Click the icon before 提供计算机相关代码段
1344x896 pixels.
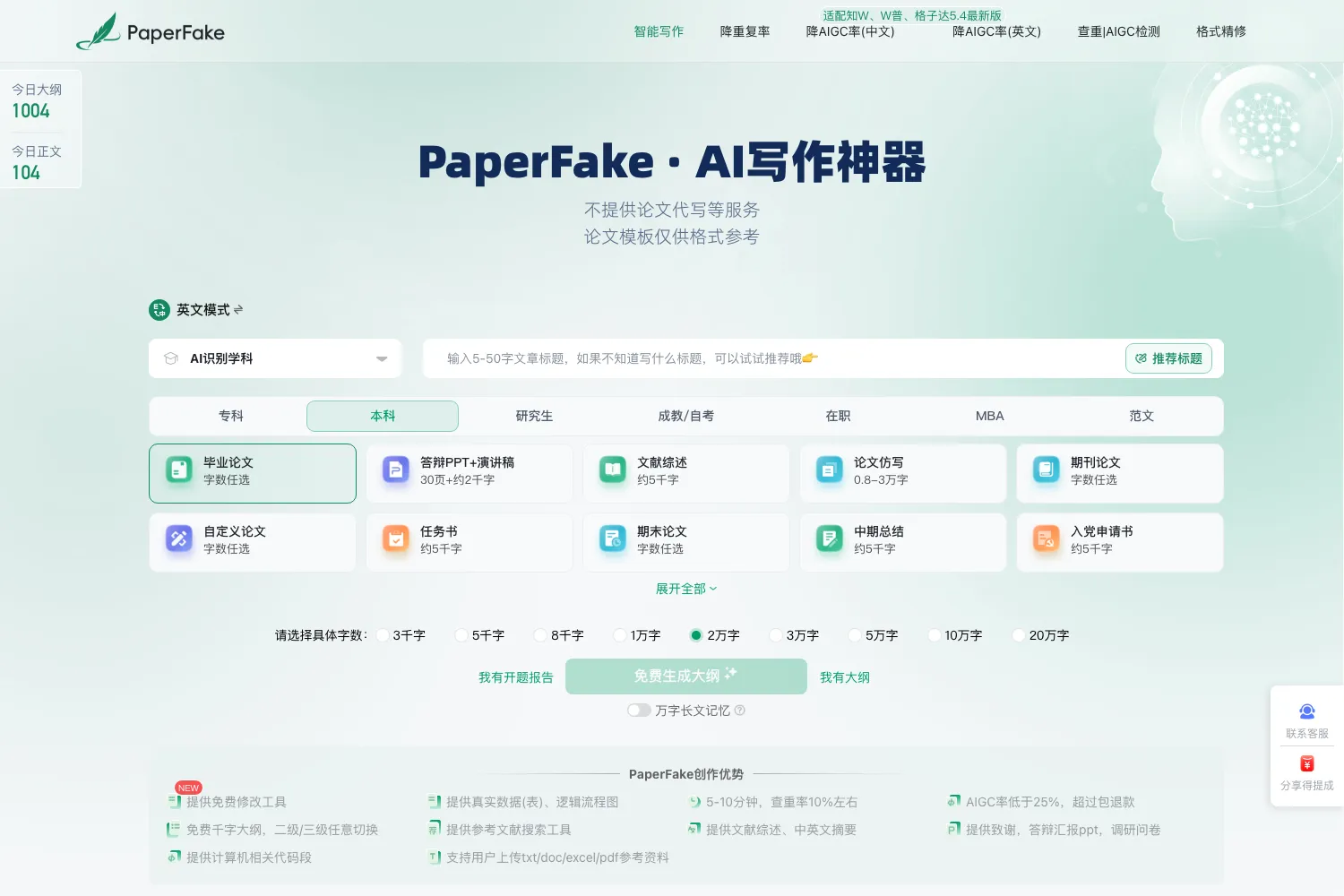175,857
